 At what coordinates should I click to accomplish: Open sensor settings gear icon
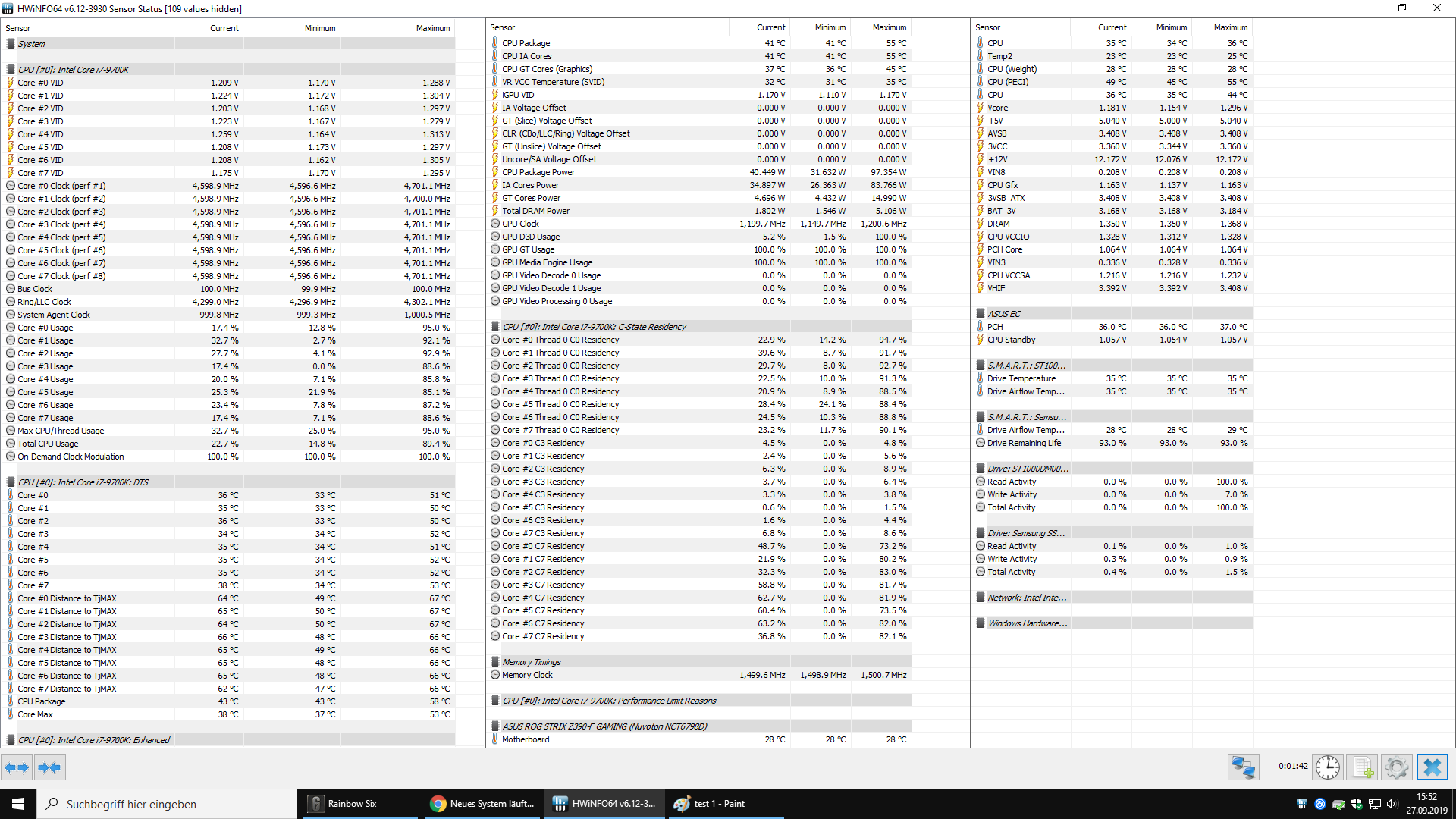[1396, 767]
